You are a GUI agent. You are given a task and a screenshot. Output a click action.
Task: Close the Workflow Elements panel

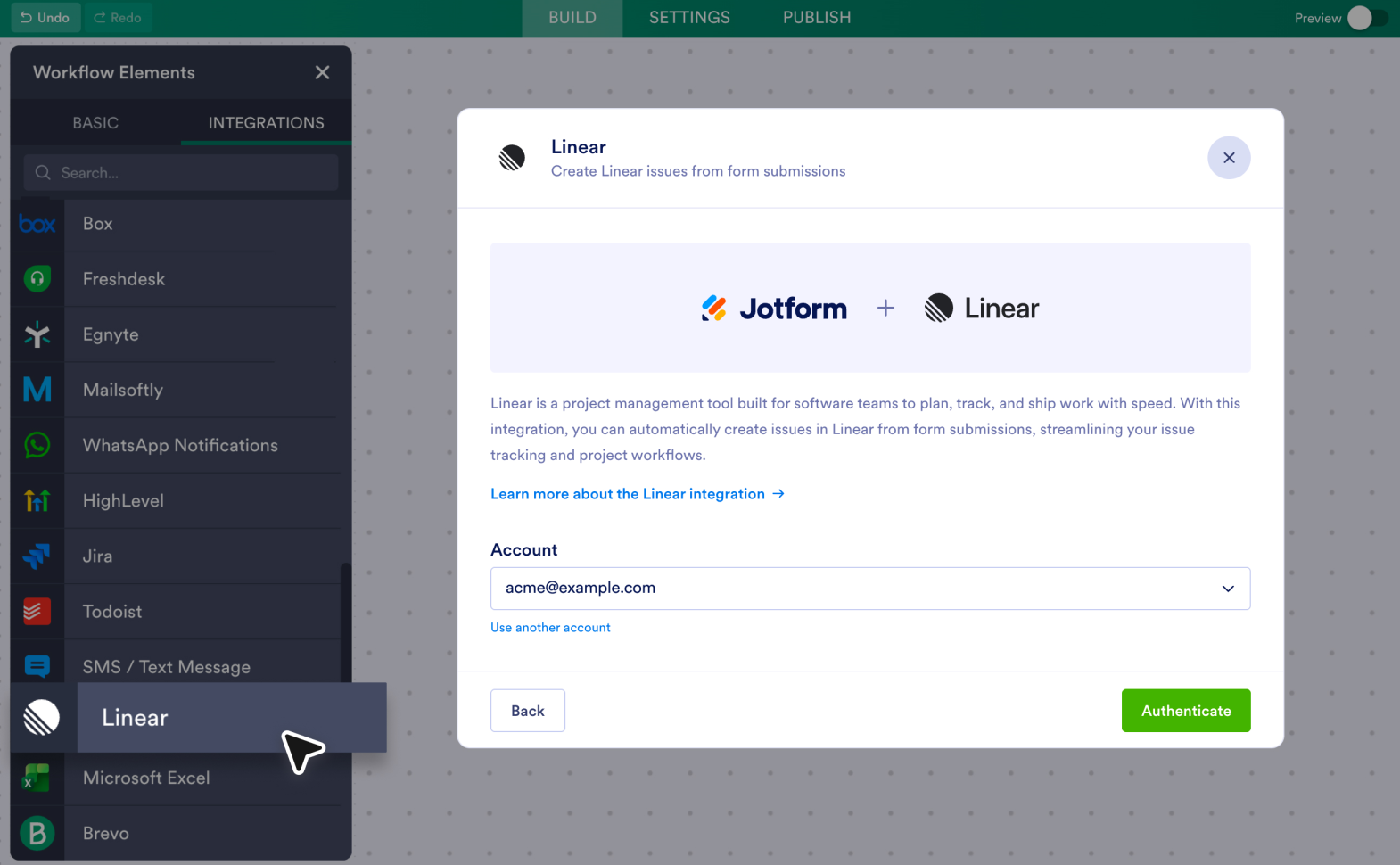[x=323, y=72]
